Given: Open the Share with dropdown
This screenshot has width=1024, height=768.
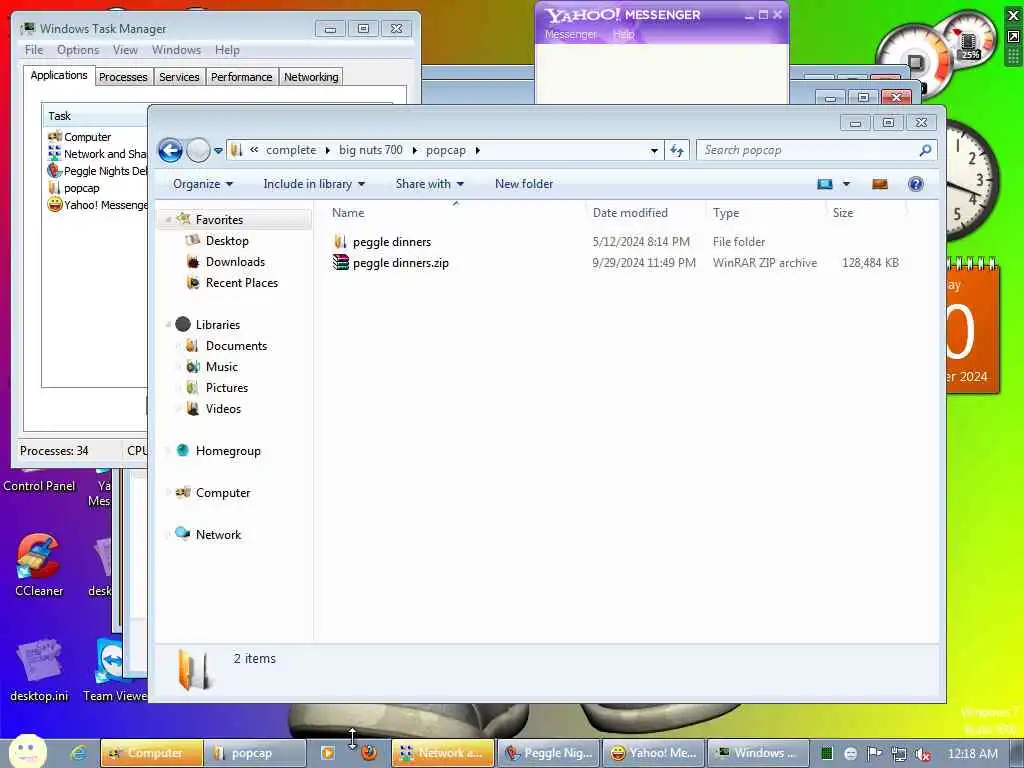Looking at the screenshot, I should pyautogui.click(x=429, y=184).
